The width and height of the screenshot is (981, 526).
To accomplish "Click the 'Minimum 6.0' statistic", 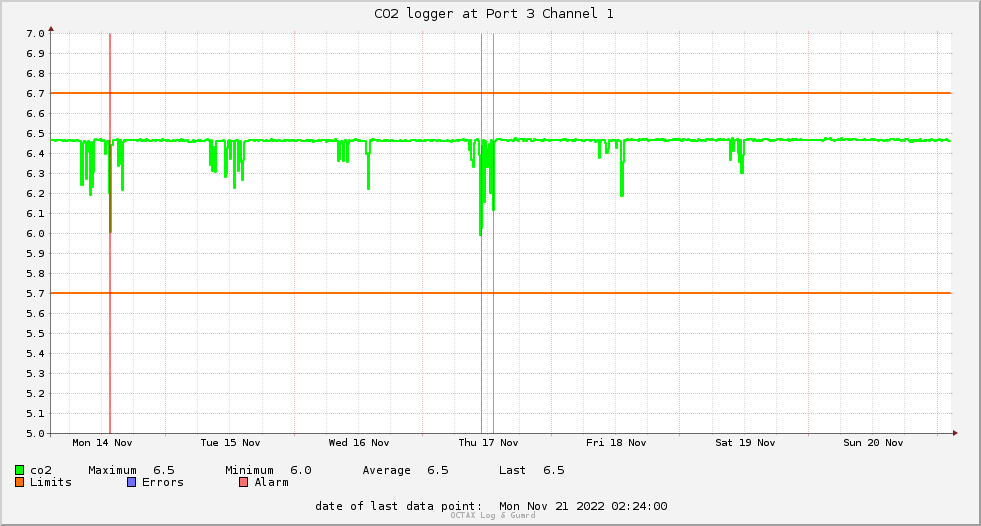I will tap(268, 470).
